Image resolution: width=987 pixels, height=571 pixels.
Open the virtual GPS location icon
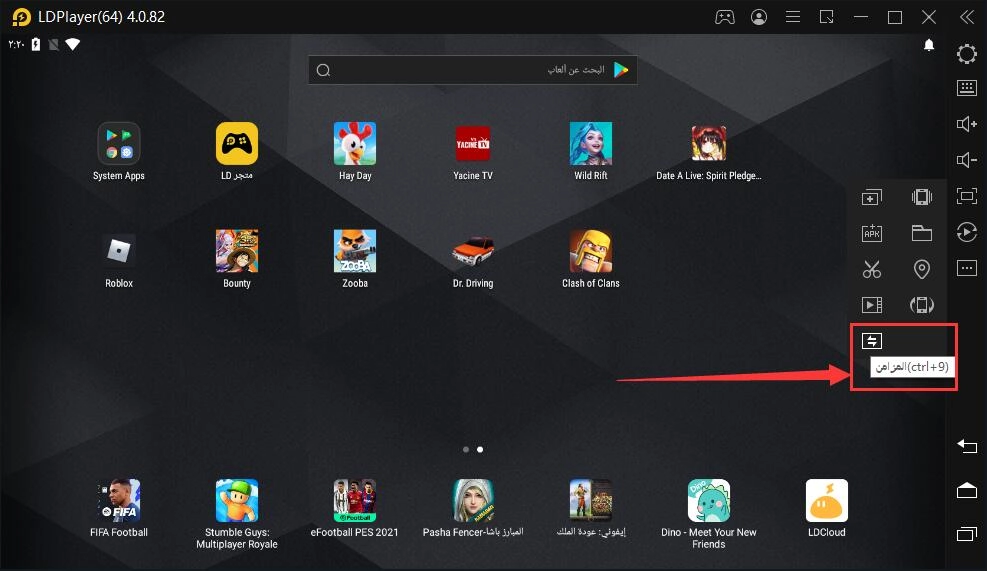(x=922, y=269)
